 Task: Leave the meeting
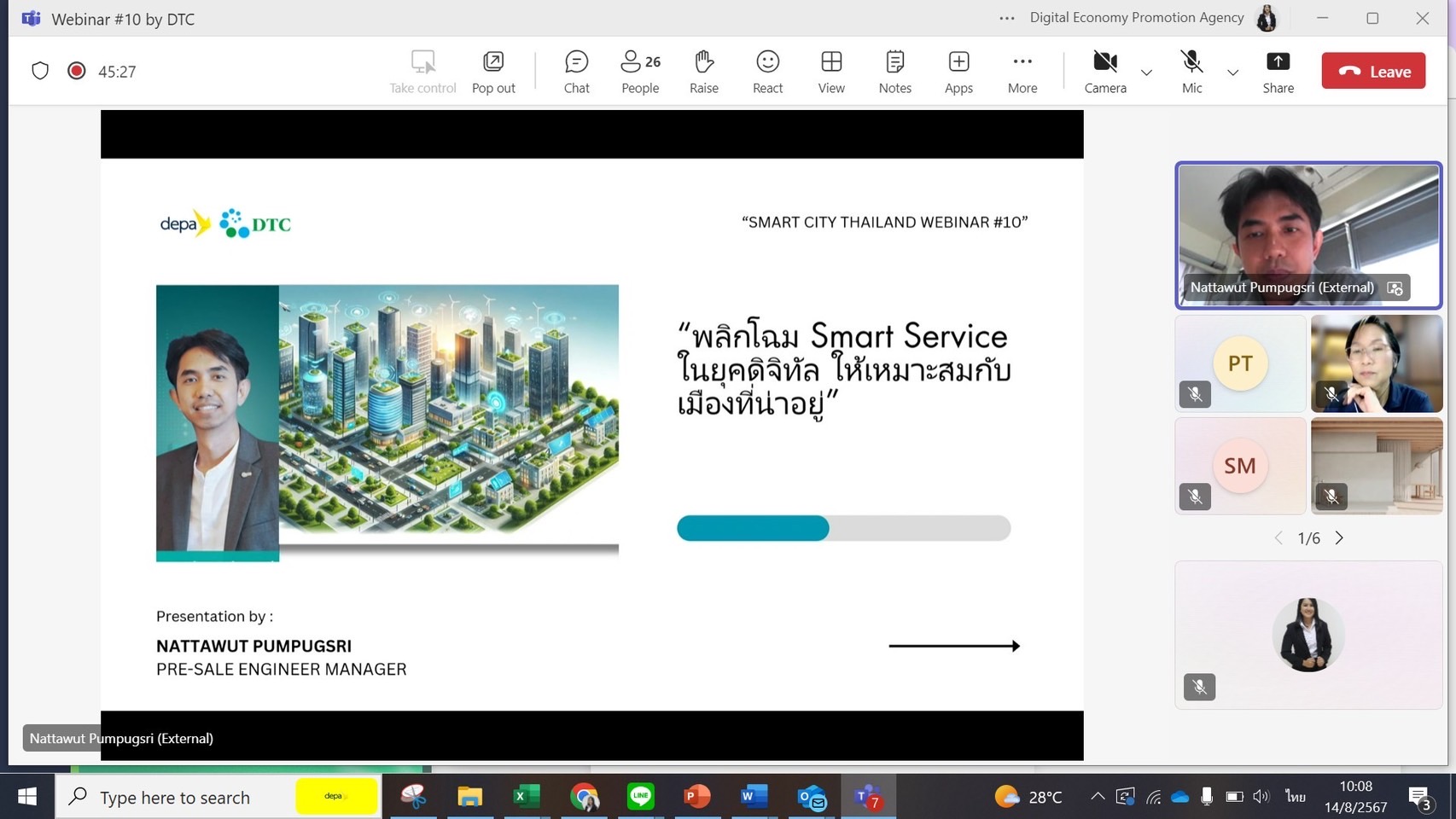[1373, 71]
